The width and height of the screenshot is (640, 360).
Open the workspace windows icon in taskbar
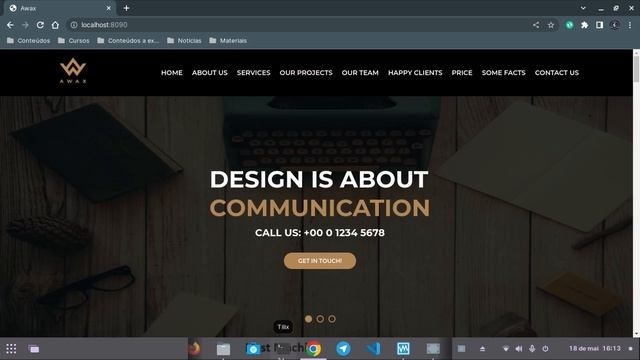point(34,349)
